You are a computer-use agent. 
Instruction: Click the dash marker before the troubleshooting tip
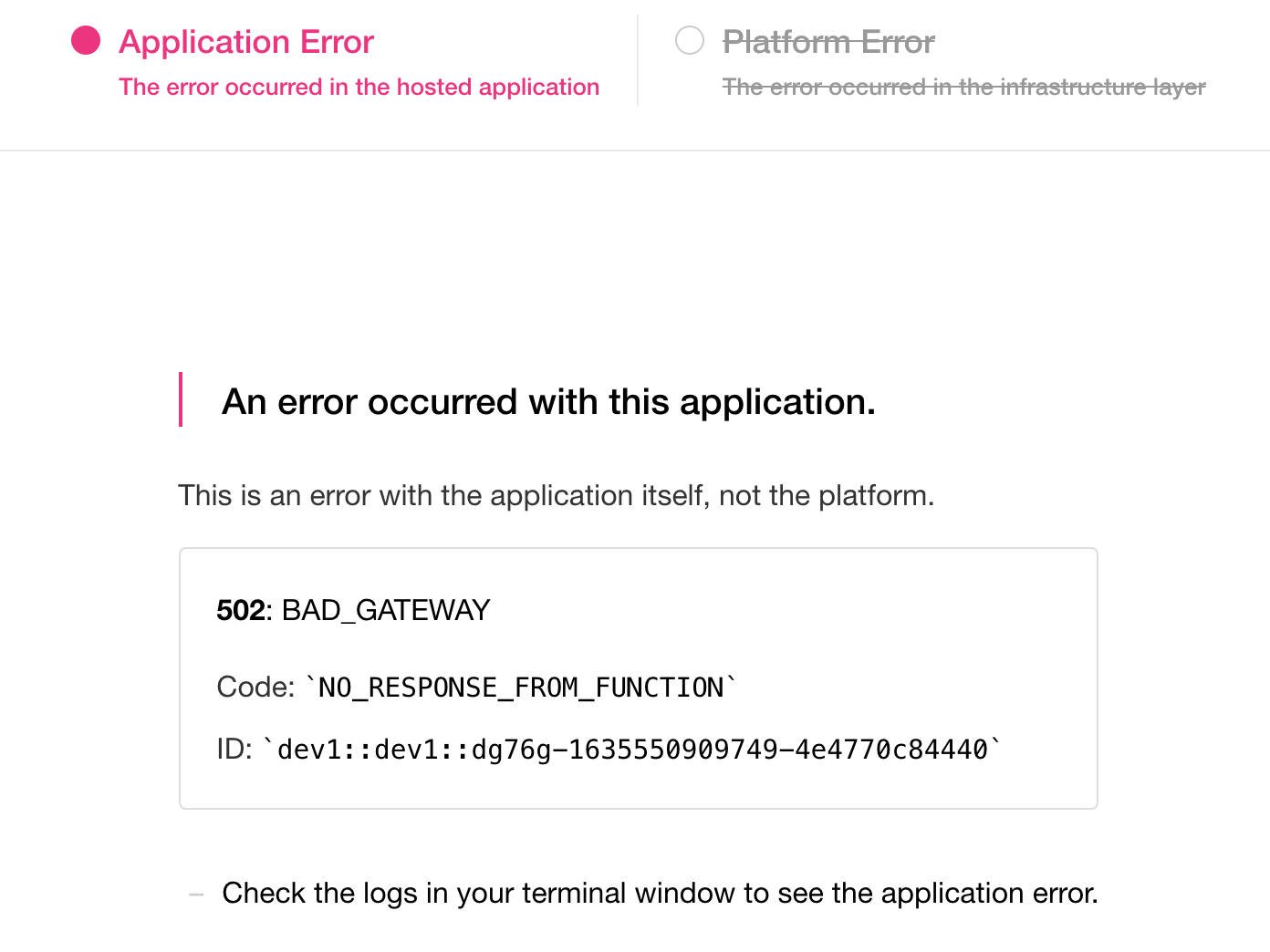point(195,894)
